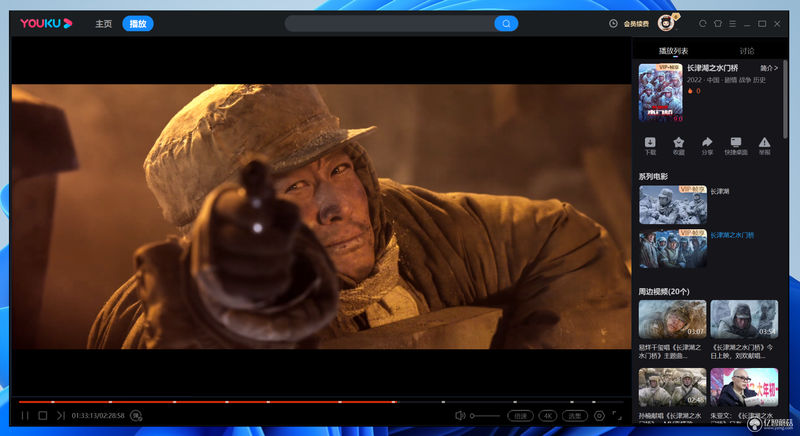The width and height of the screenshot is (800, 436).
Task: Click the 会员续费 membership renewal link
Action: pos(636,24)
